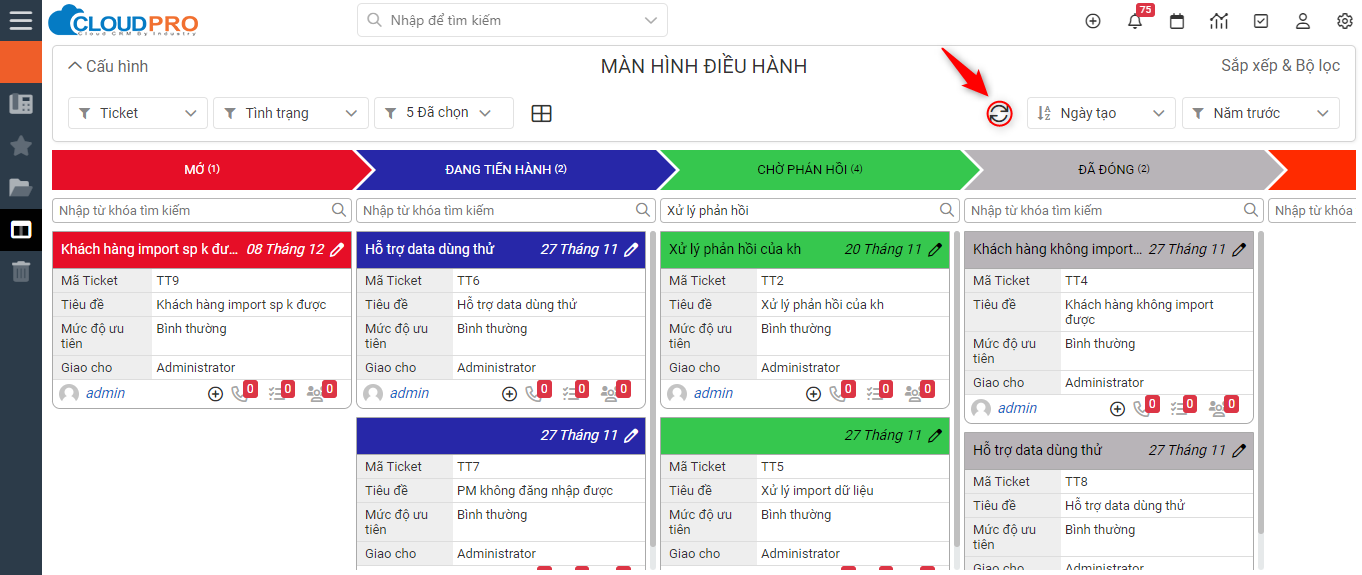Click admin link on TT9 card
The image size is (1362, 575).
(x=105, y=393)
